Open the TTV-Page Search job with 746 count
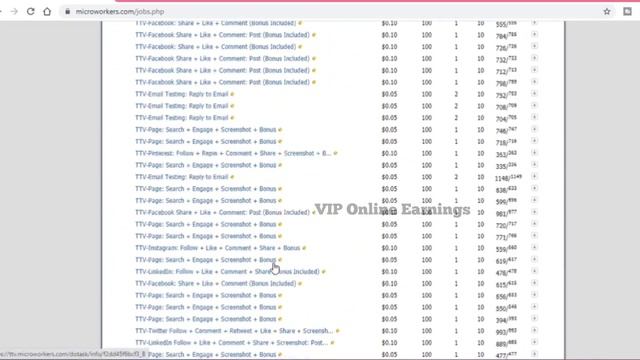Screen dimensions: 640x360 click(206, 130)
